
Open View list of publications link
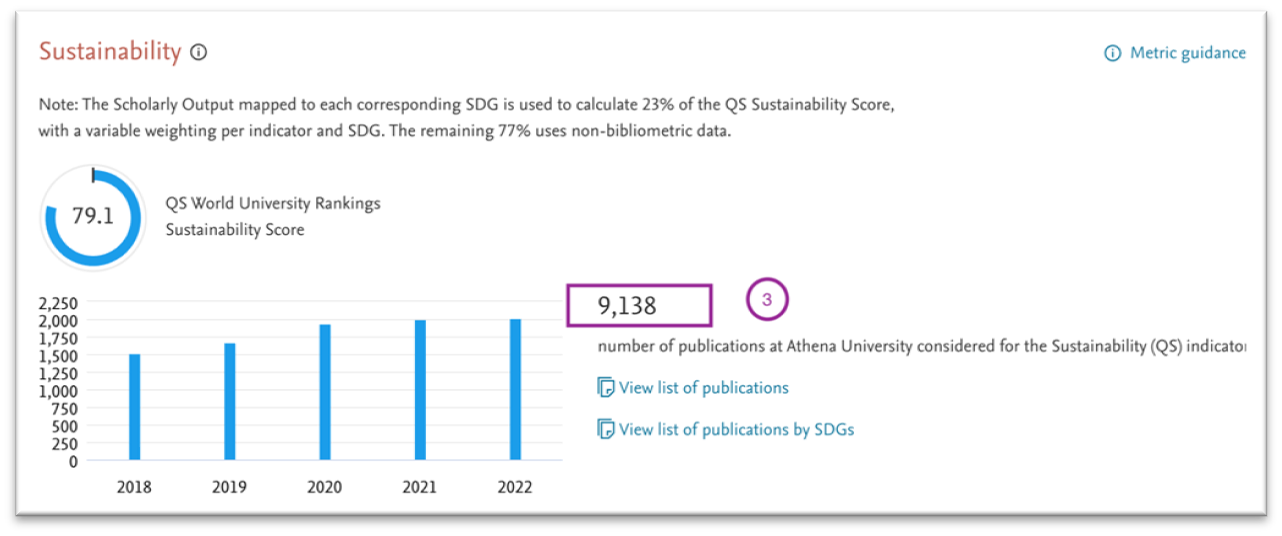[x=704, y=387]
